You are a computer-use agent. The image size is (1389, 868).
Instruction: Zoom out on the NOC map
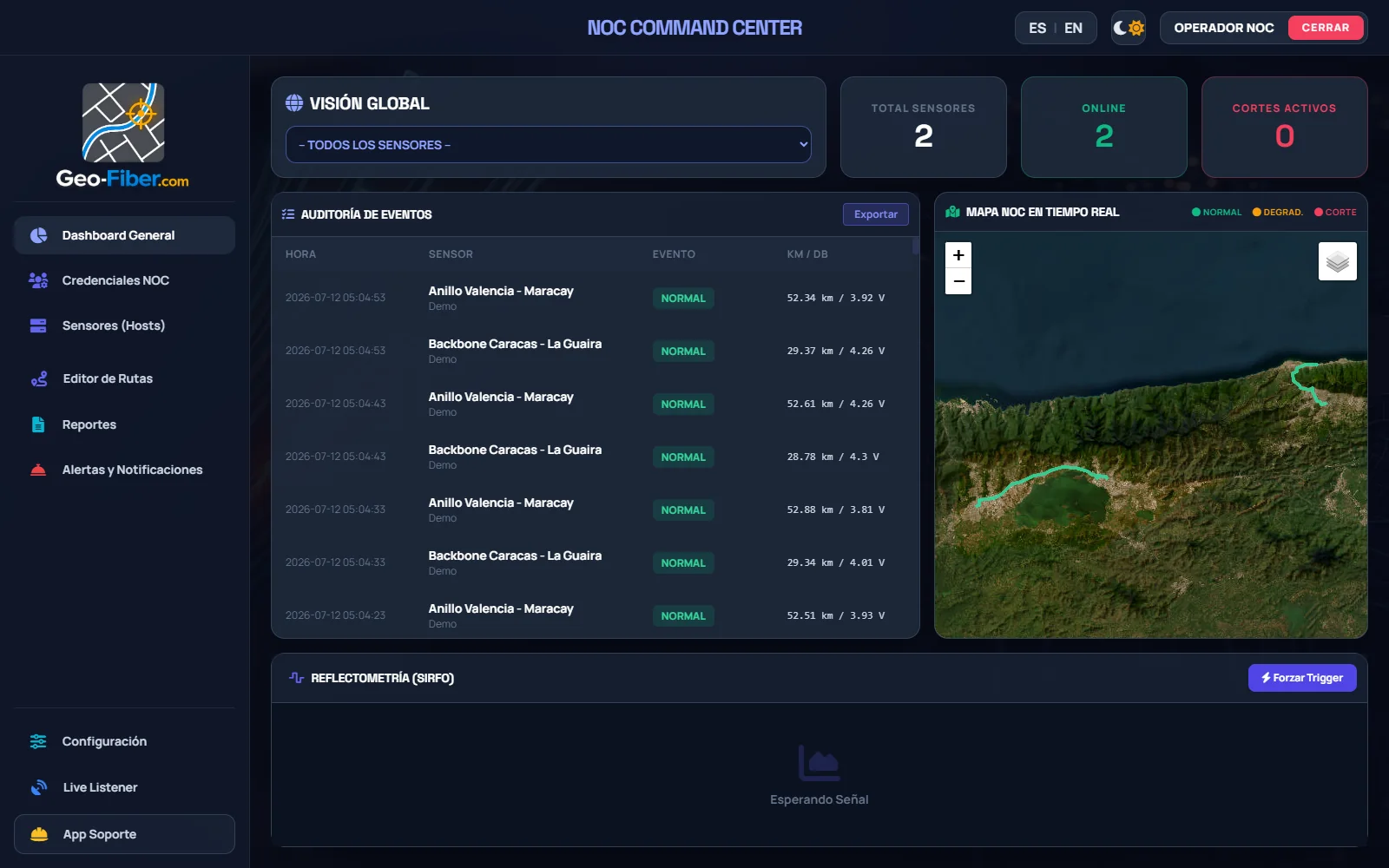[x=958, y=281]
